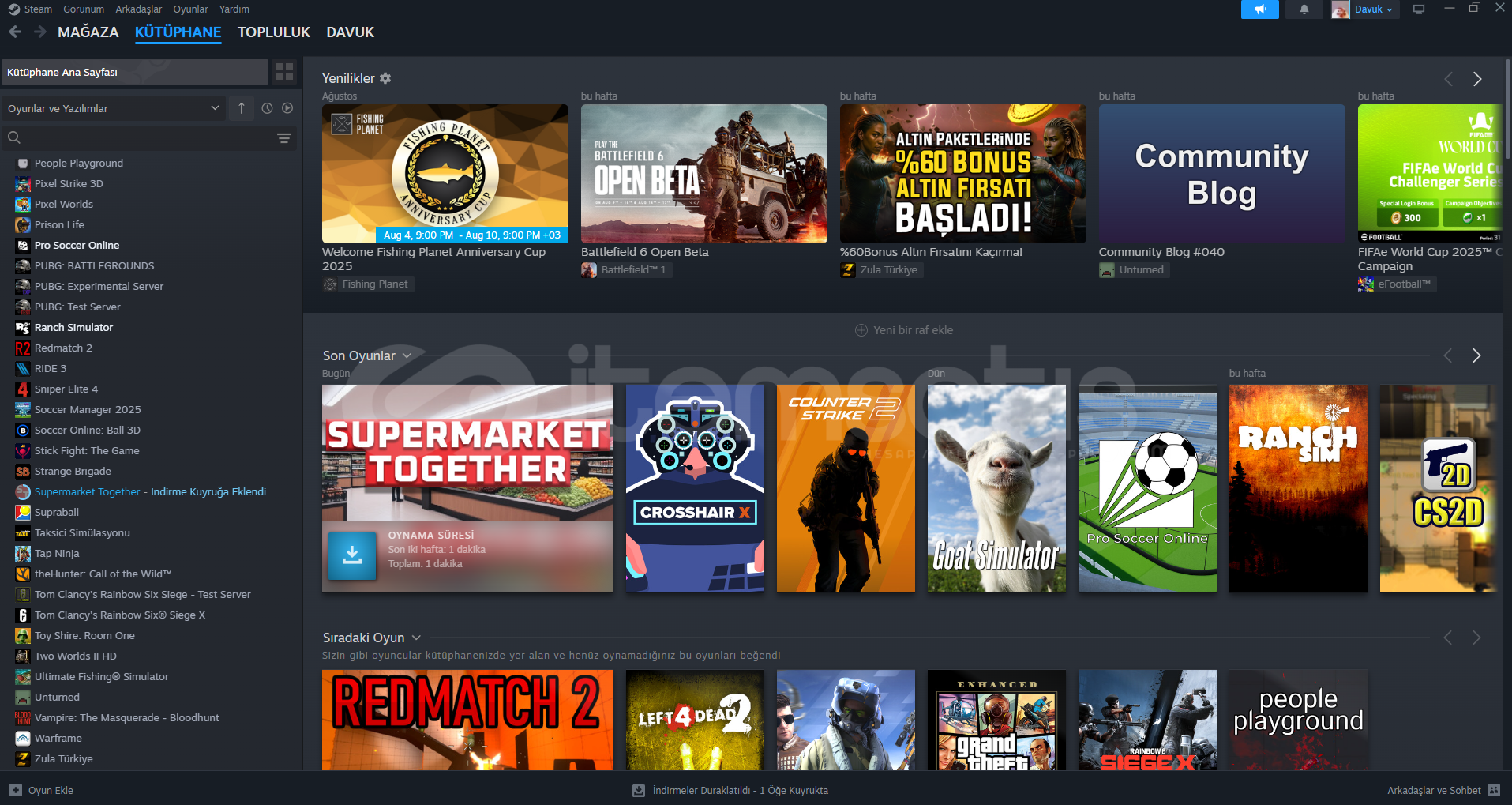Open Unturned tag under Community Blog
Image resolution: width=1512 pixels, height=805 pixels.
tap(1133, 270)
